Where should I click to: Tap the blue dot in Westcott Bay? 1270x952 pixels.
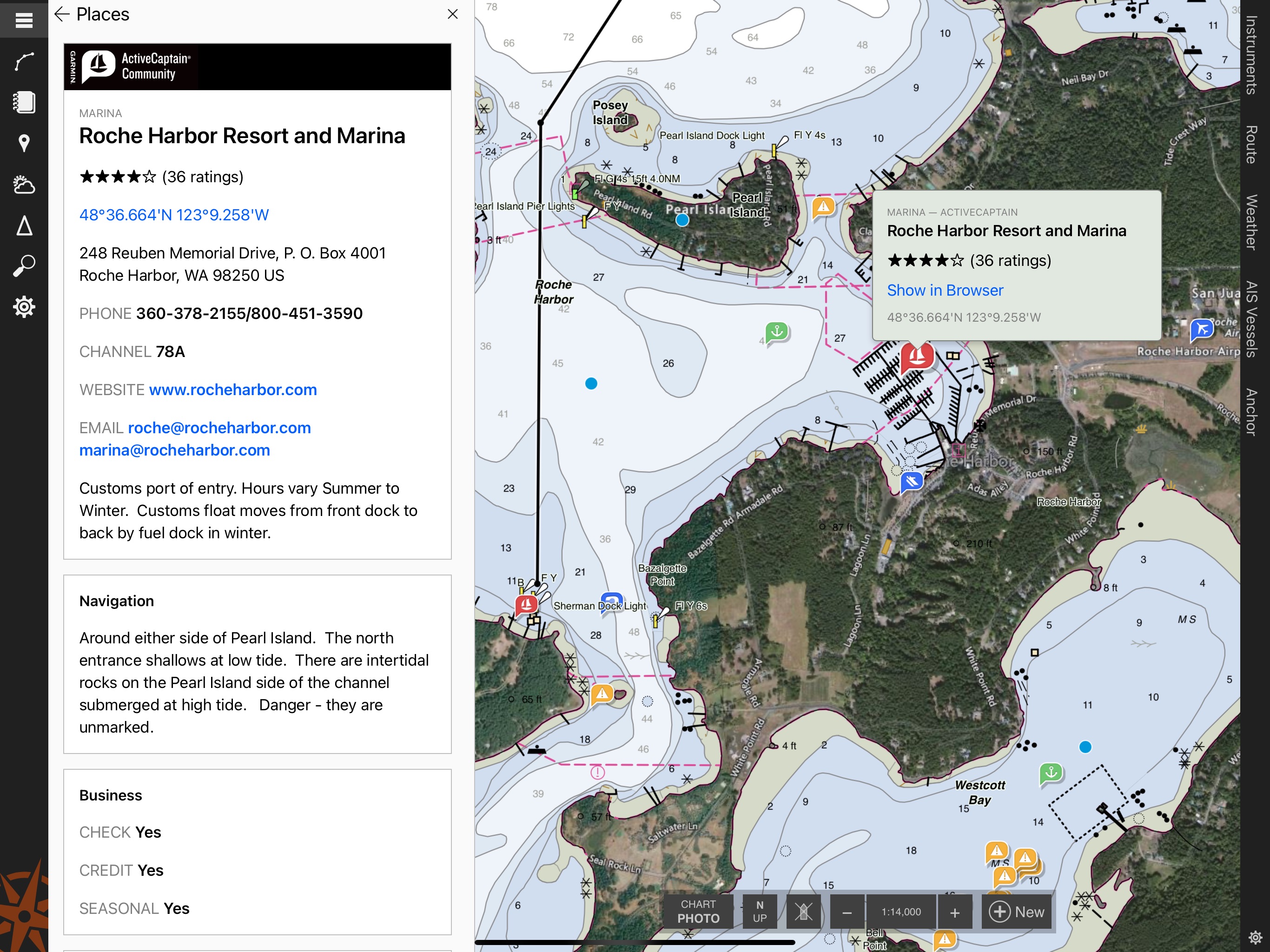point(1085,747)
